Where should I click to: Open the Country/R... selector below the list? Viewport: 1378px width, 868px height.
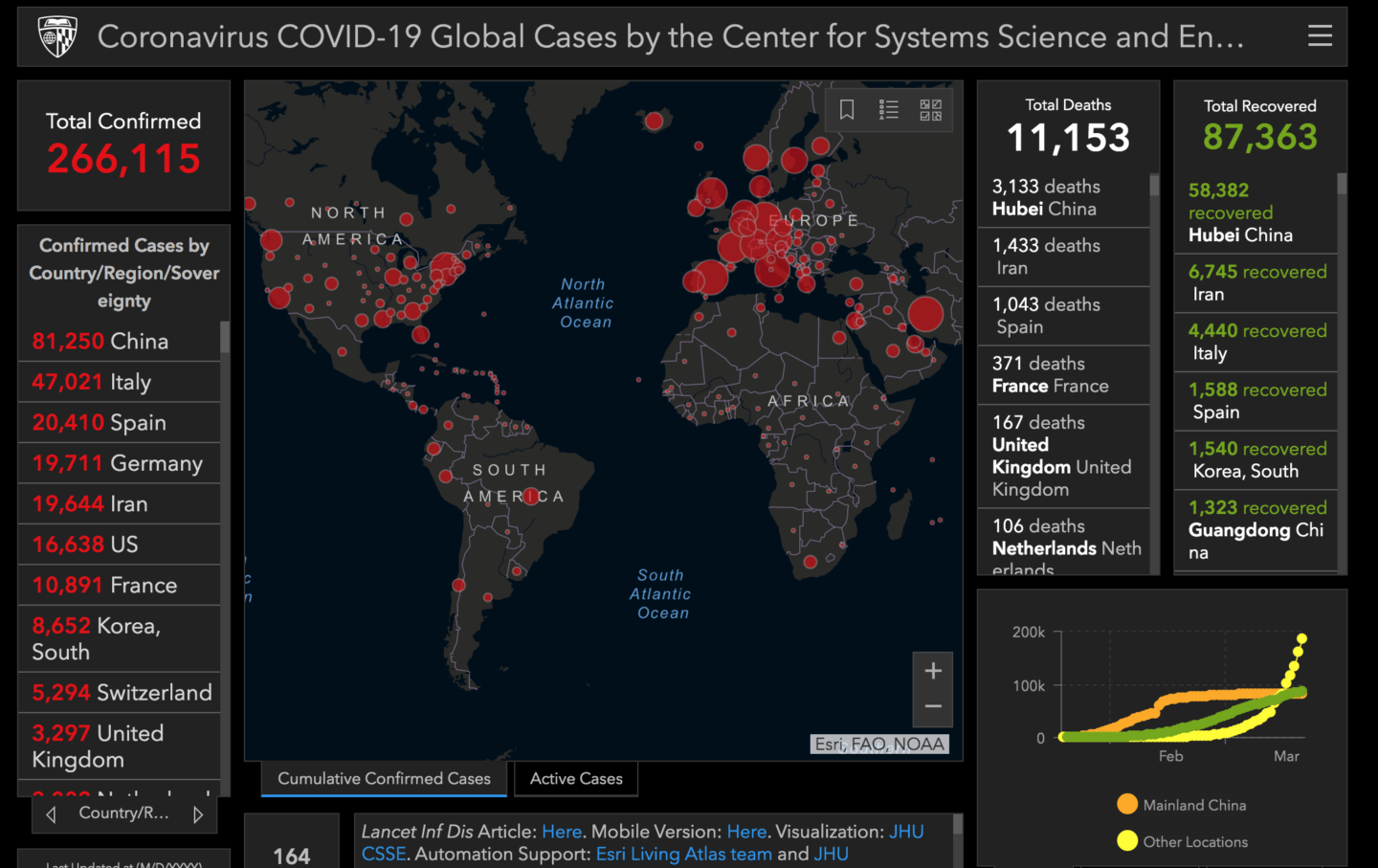click(123, 812)
